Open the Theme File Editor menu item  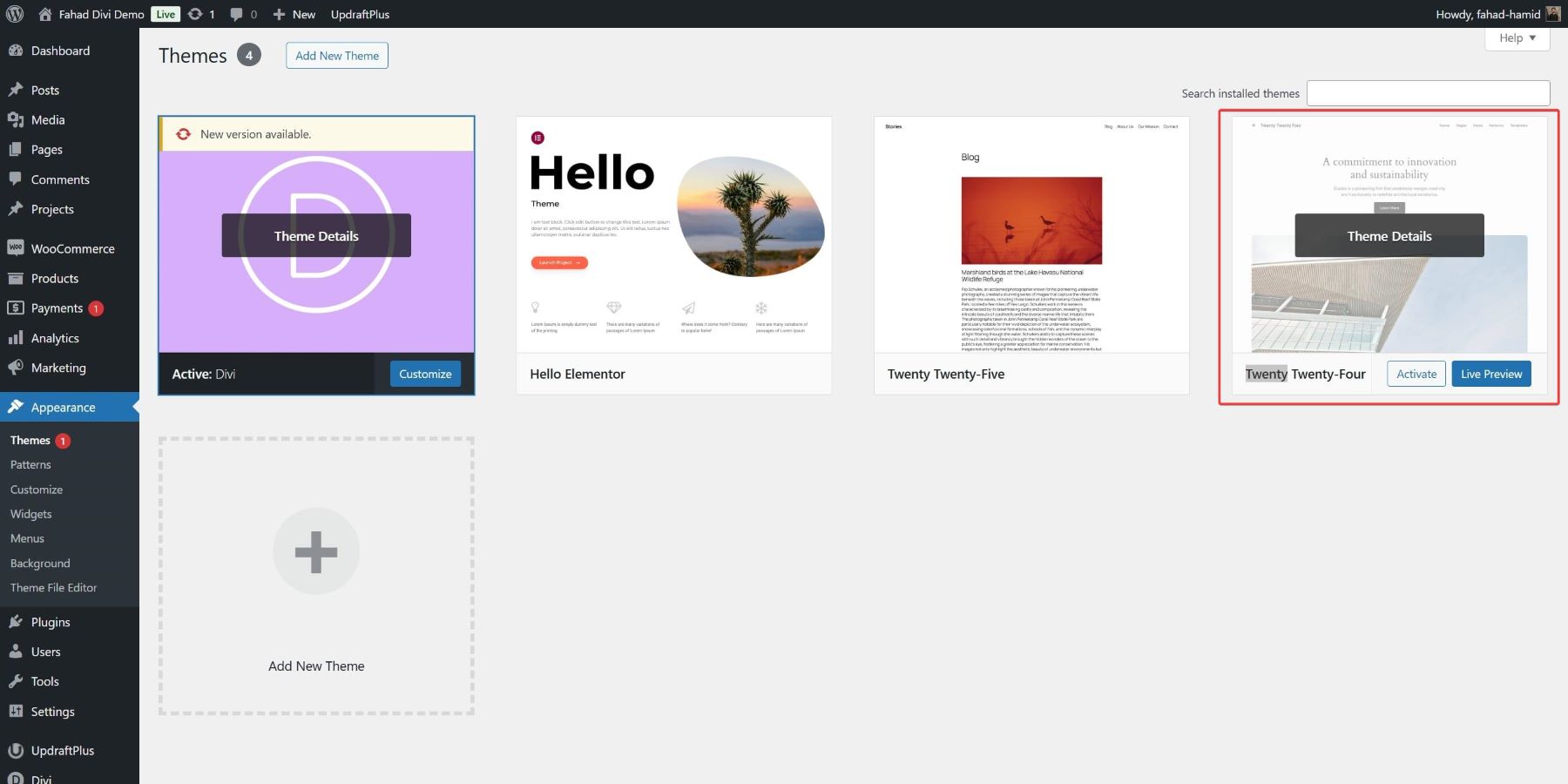tap(52, 587)
